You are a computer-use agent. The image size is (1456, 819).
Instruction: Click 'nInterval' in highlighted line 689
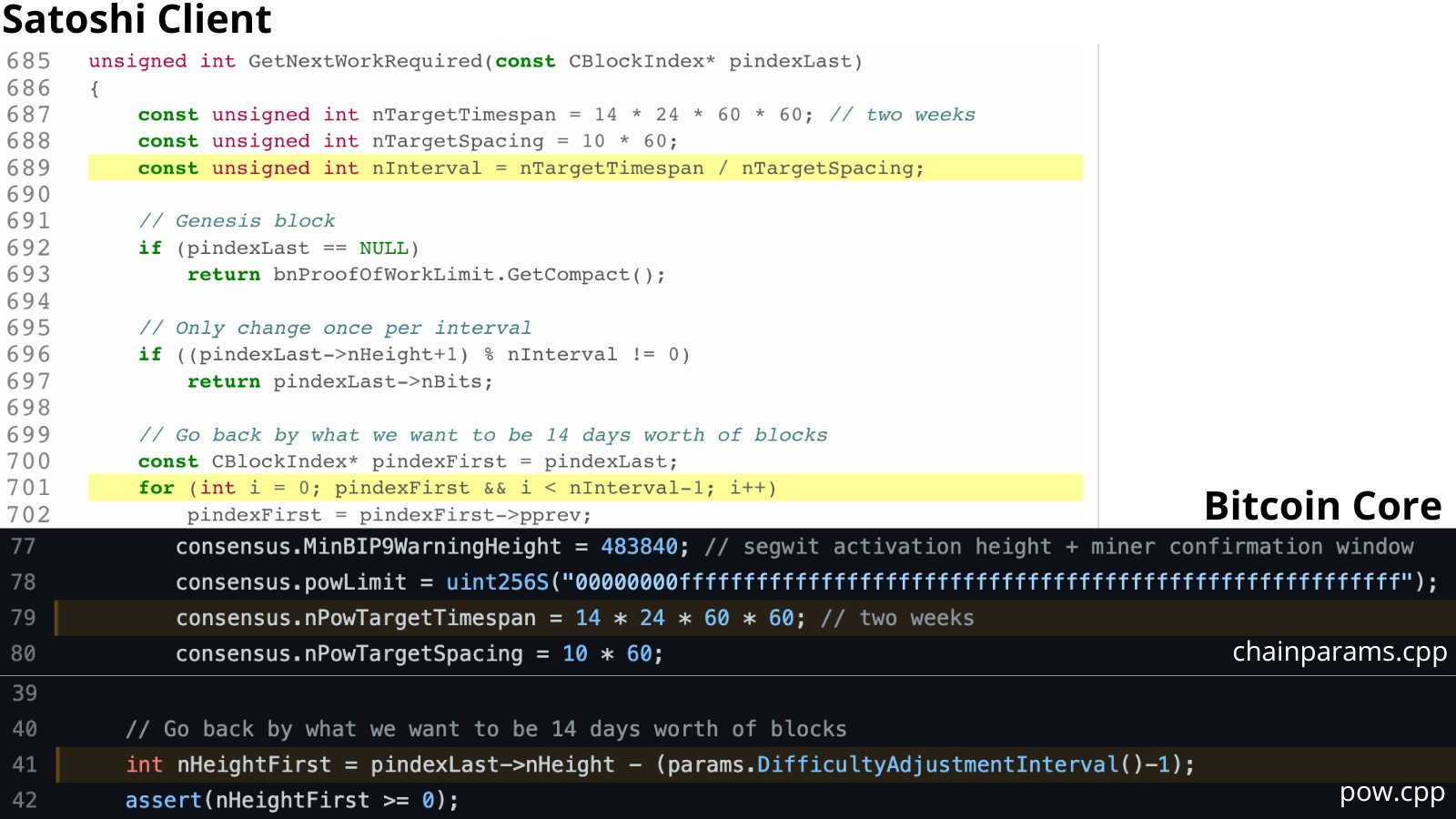[x=426, y=168]
